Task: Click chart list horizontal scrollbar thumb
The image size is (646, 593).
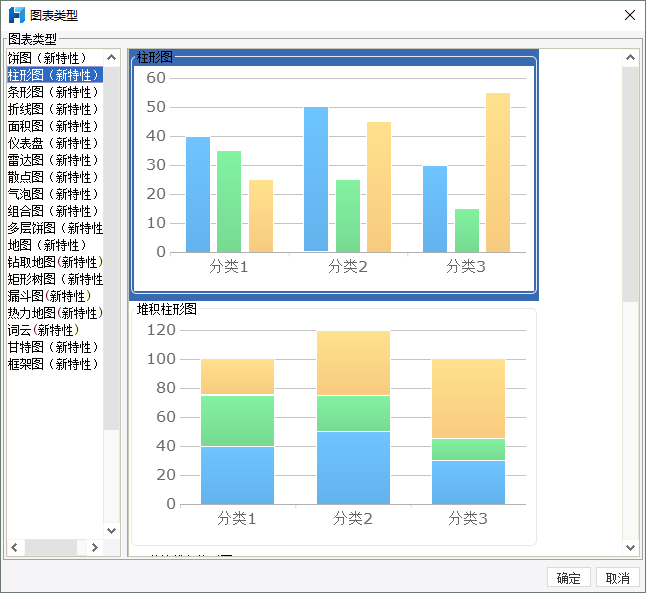Action: 51,547
